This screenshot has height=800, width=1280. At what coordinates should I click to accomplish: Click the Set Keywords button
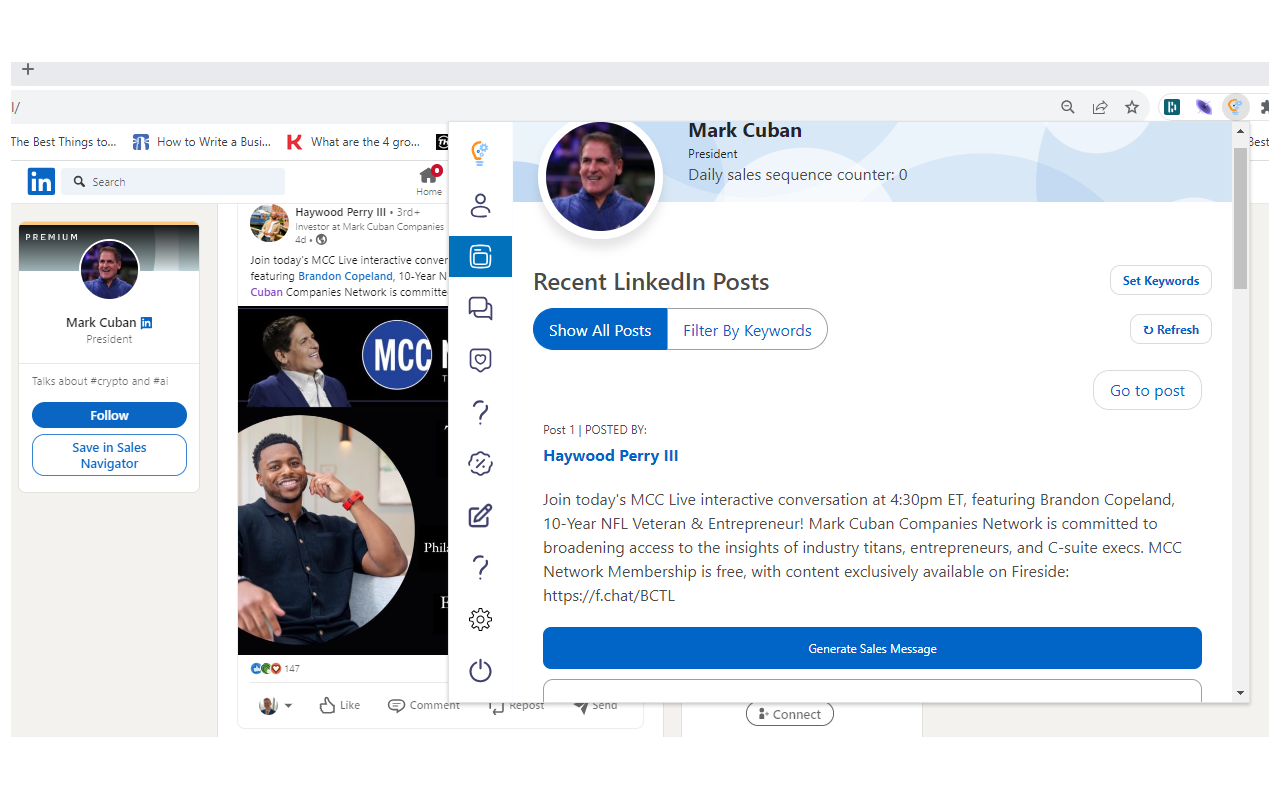[1160, 281]
